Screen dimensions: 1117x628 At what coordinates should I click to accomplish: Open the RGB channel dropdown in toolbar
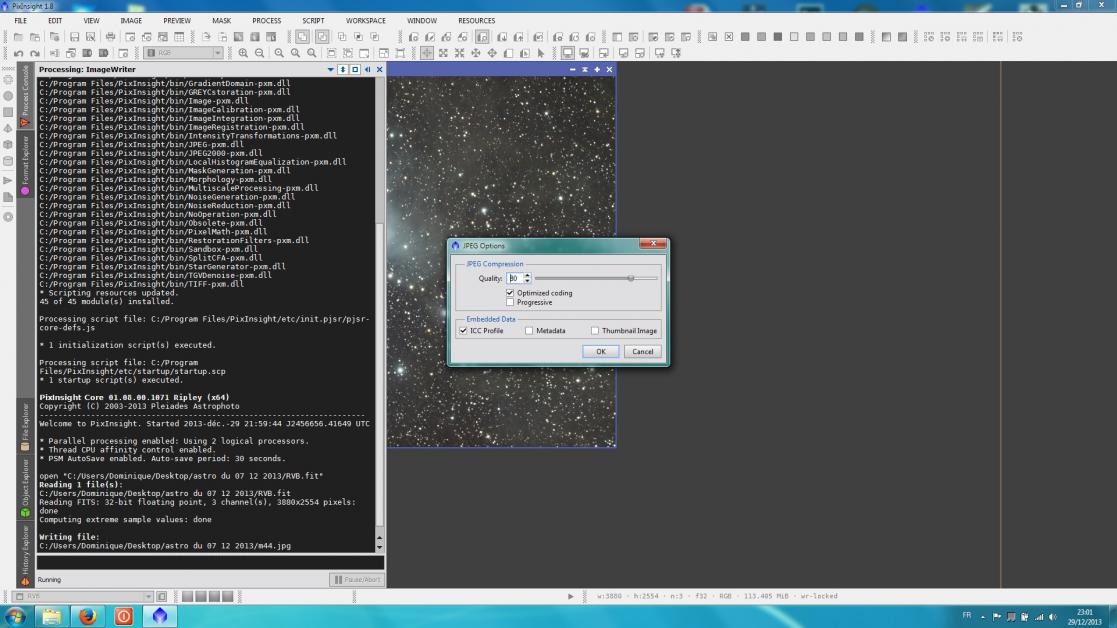tap(184, 53)
